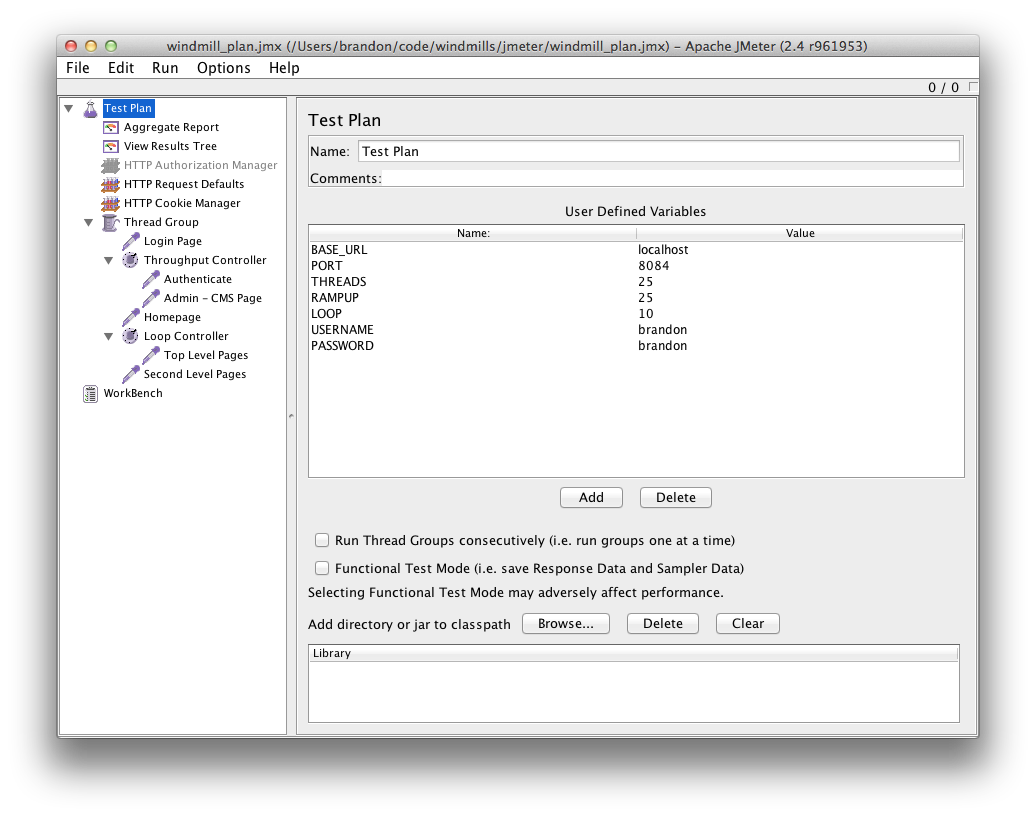Image resolution: width=1036 pixels, height=817 pixels.
Task: Collapse the Thread Group node
Action: [88, 222]
